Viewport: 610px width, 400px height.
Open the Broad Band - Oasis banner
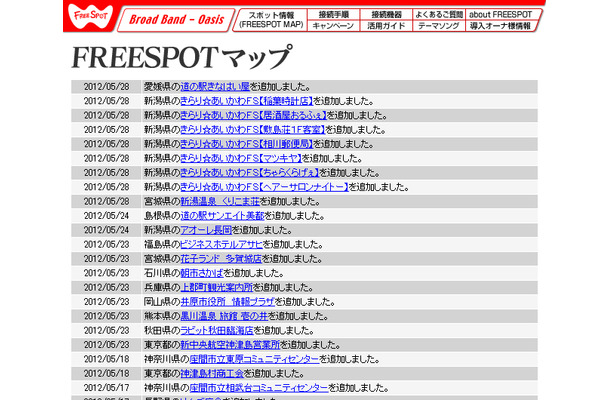(176, 20)
